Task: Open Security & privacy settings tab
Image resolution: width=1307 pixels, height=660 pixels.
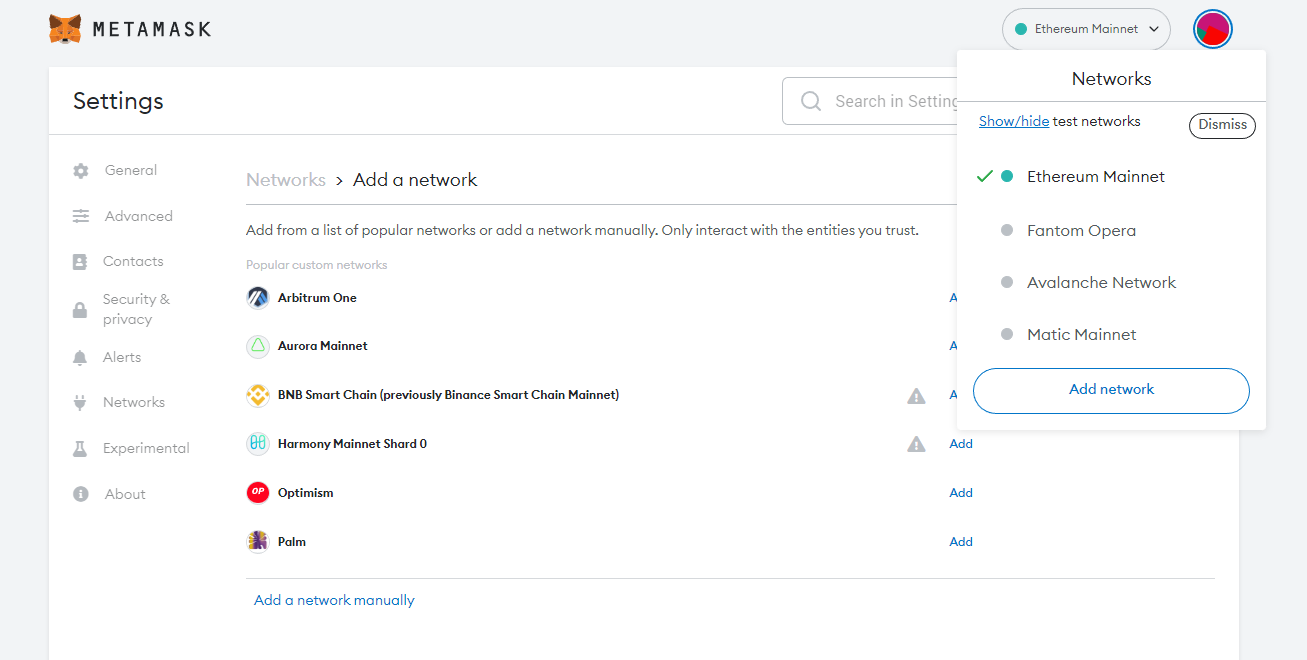Action: [x=136, y=309]
